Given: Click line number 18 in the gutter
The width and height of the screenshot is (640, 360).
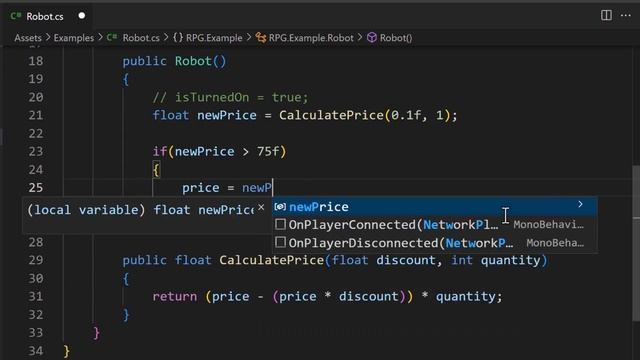Looking at the screenshot, I should point(36,61).
